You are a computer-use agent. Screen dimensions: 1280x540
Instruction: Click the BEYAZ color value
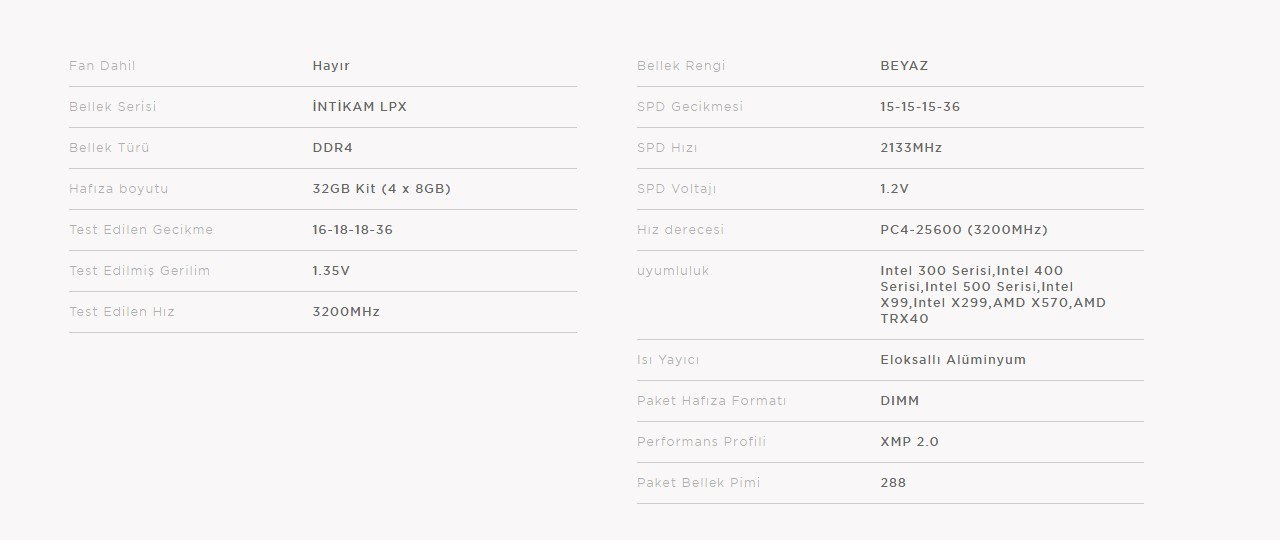[904, 66]
